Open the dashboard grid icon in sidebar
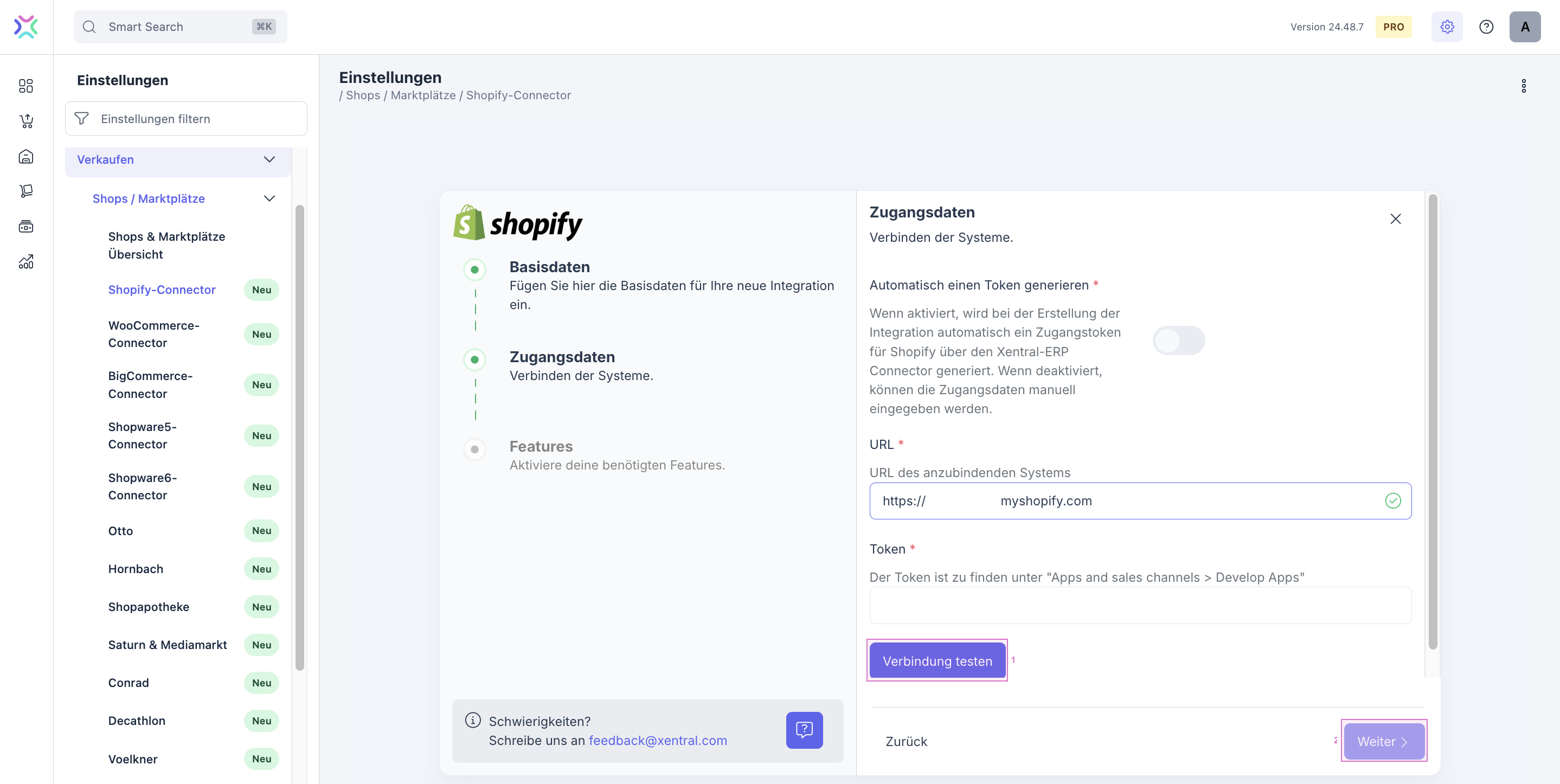Viewport: 1560px width, 784px height. click(26, 86)
